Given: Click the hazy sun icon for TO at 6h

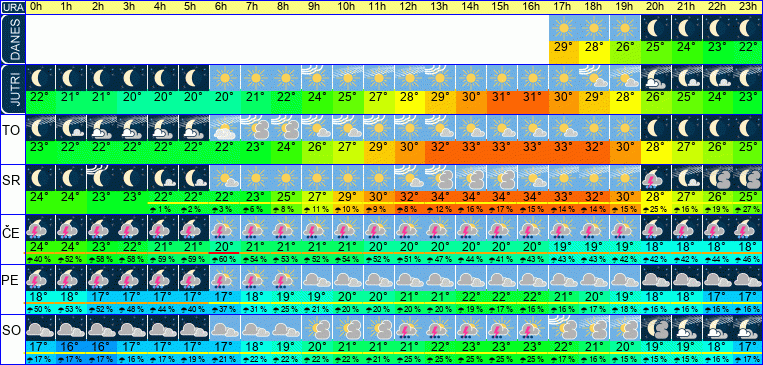Looking at the screenshot, I should click(225, 128).
